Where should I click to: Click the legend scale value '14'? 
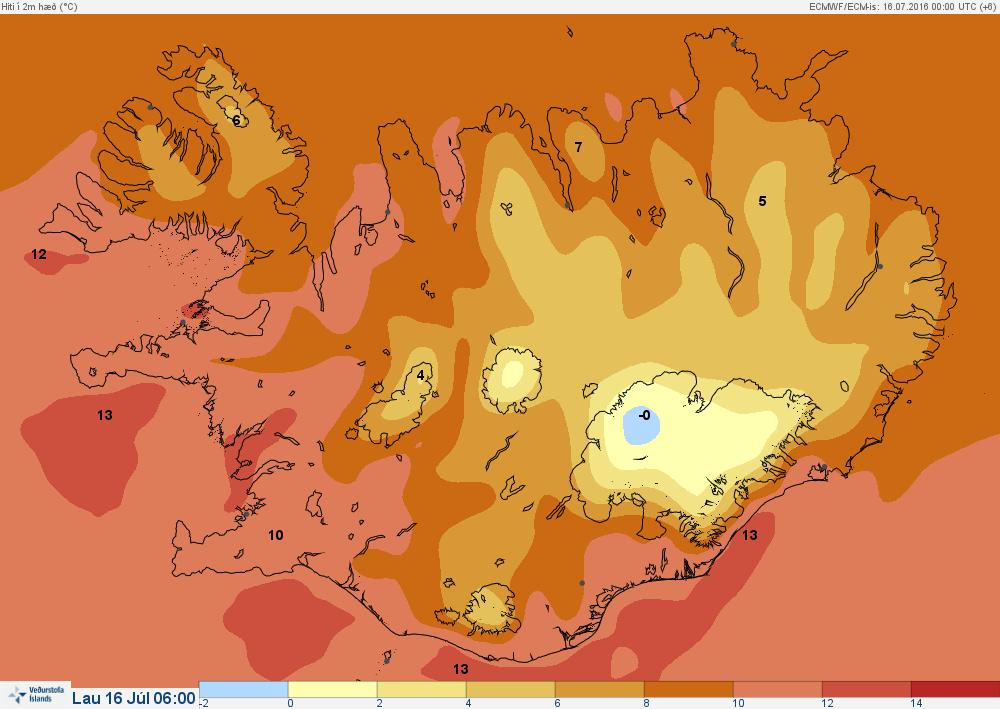(x=916, y=703)
